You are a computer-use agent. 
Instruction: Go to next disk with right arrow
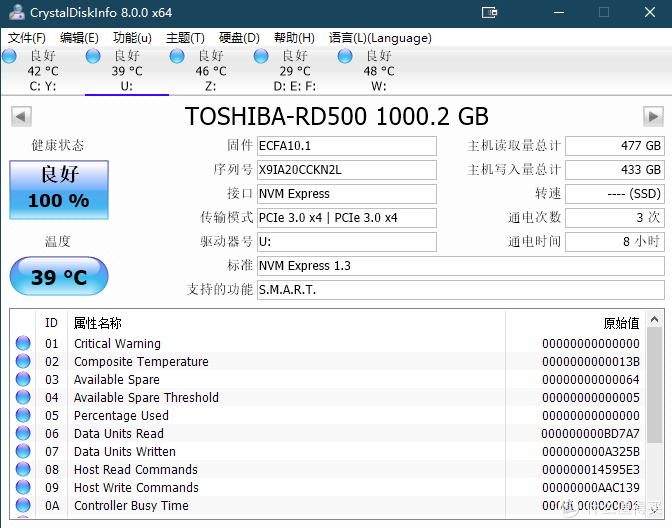[x=652, y=116]
